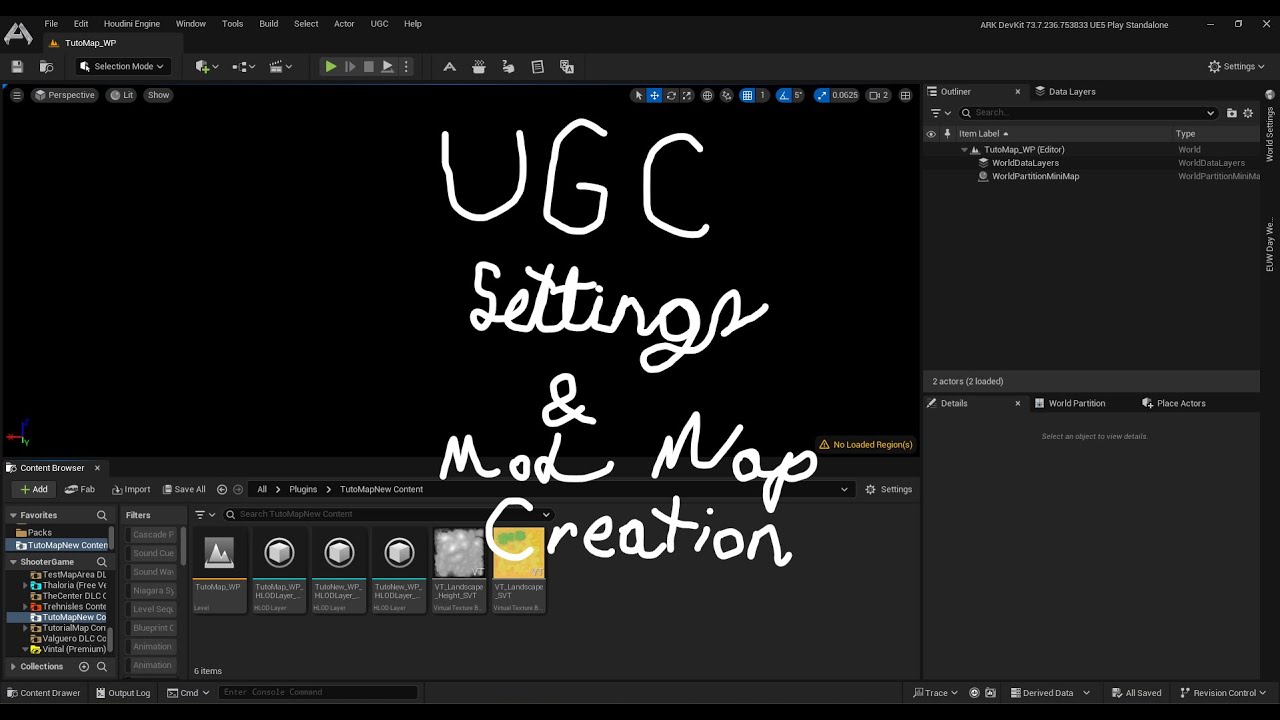Adjust camera speed setting 2
The height and width of the screenshot is (720, 1280).
point(878,95)
